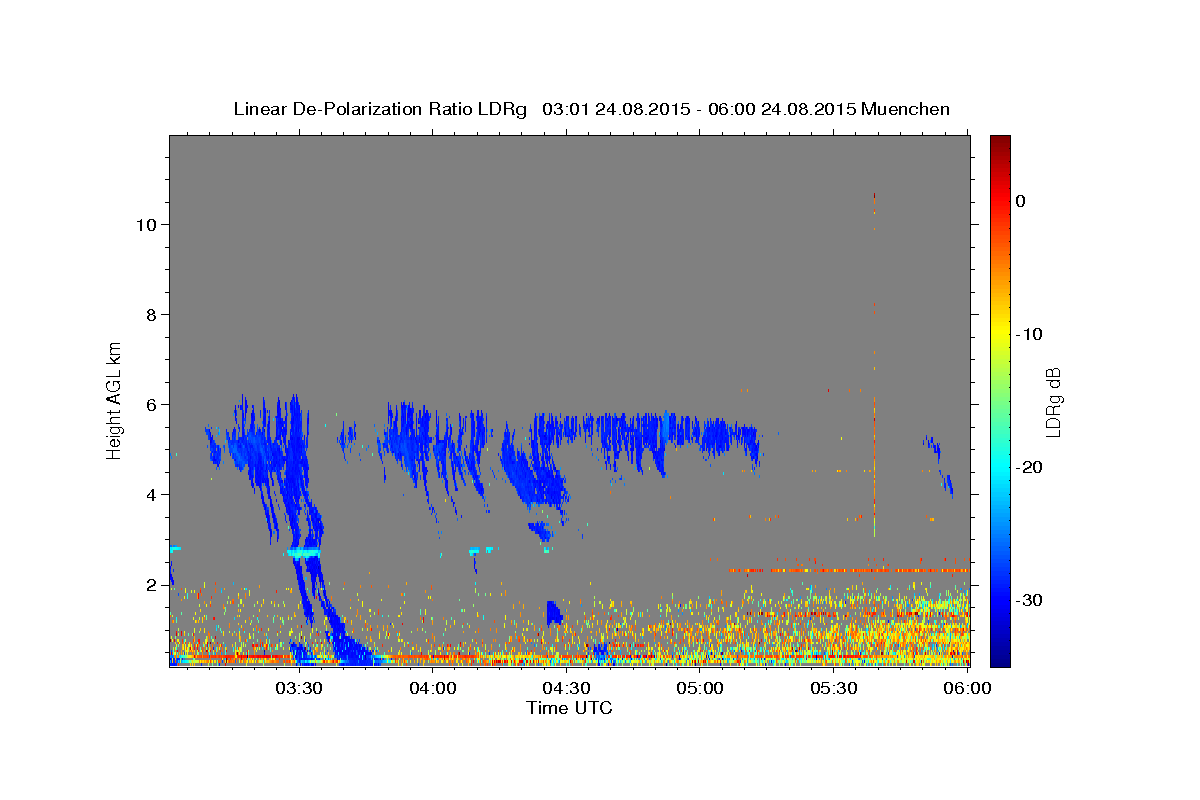
Task: Click the 'Muenchen' location text in title
Action: (x=906, y=109)
